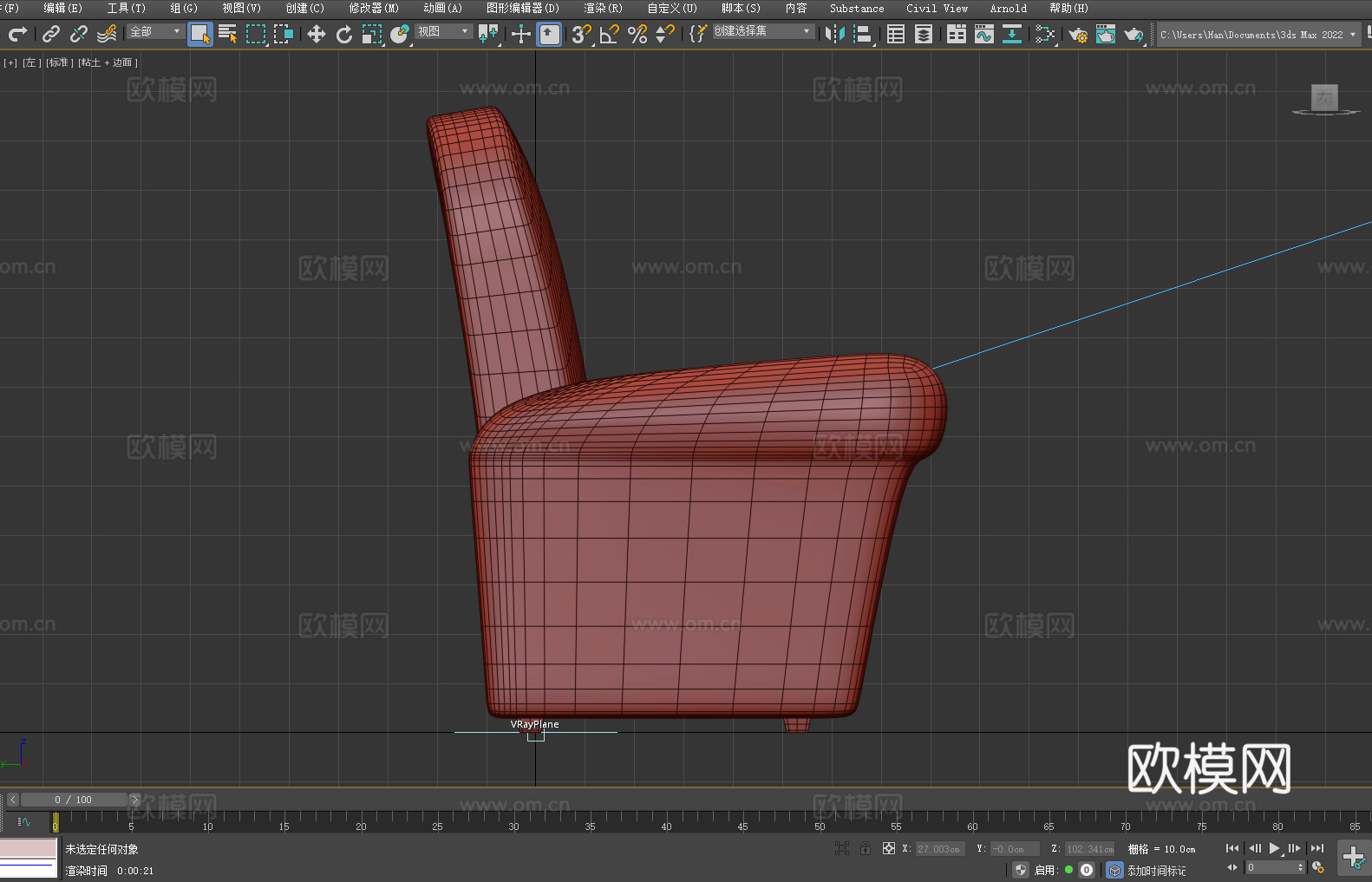Click the Redo arrow icon
The height and width of the screenshot is (882, 1372).
[17, 34]
